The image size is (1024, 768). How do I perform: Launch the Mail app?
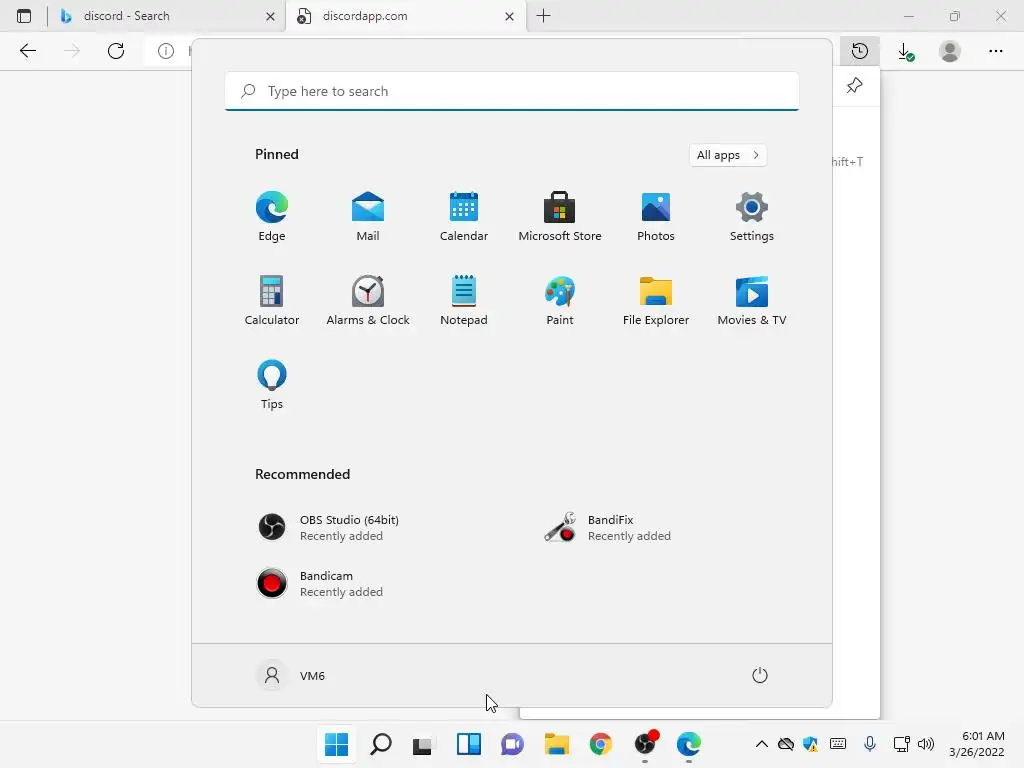pyautogui.click(x=368, y=217)
